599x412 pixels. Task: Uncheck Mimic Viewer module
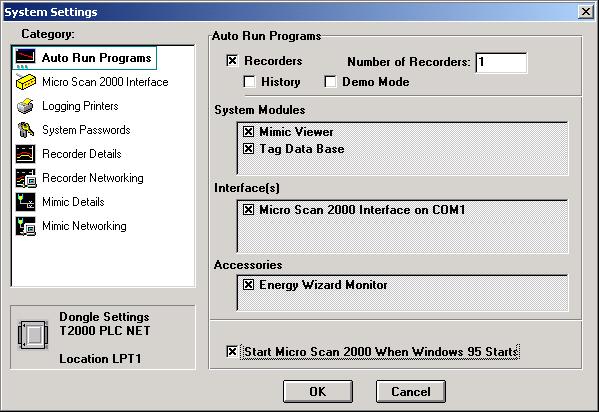[248, 132]
